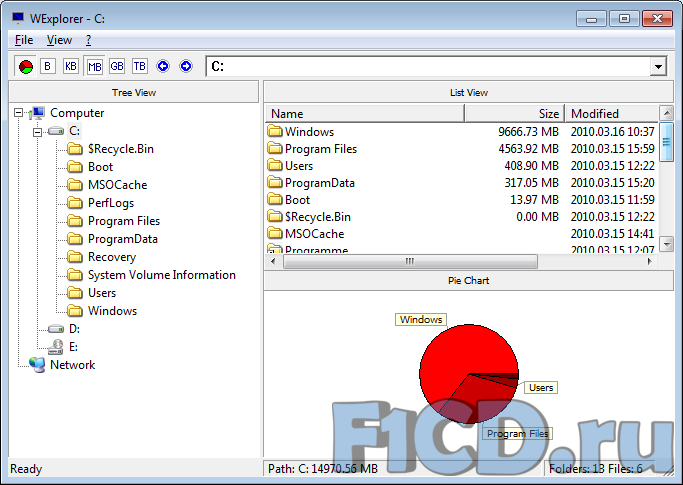Toggle the pie chart toolbar icon
This screenshot has width=683, height=485.
click(26, 67)
